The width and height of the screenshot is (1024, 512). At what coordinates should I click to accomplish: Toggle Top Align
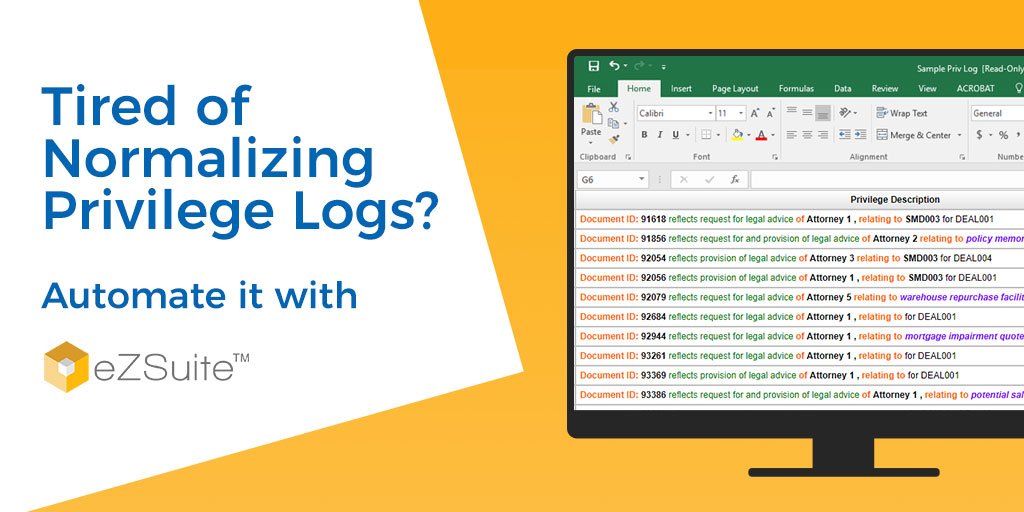[792, 112]
